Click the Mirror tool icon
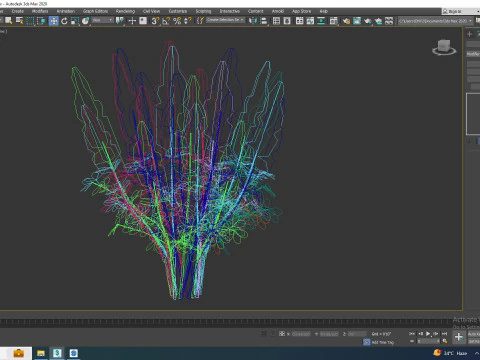Viewport: 480px width, 360px height. (x=253, y=21)
